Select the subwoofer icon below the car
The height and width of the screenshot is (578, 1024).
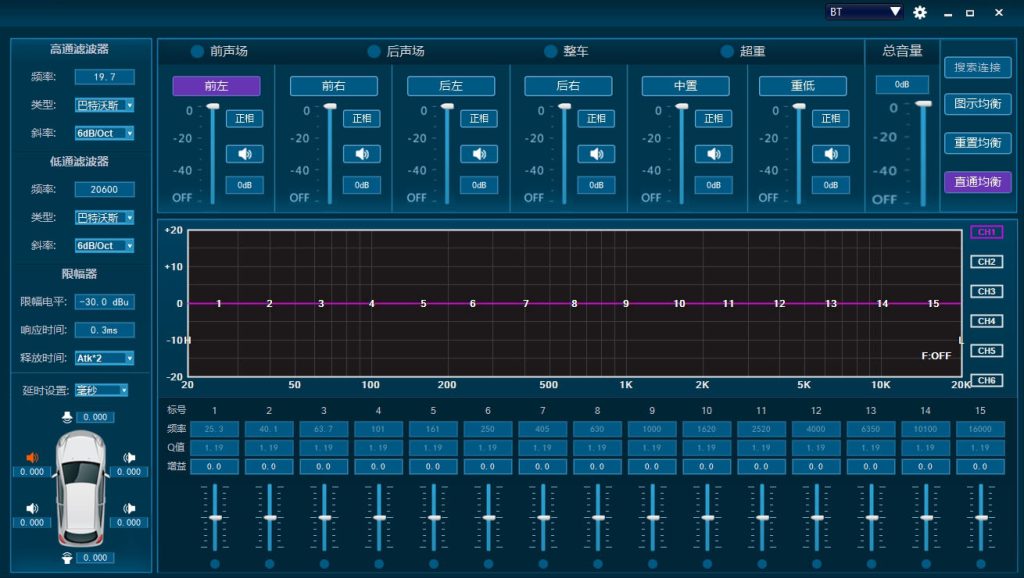tap(67, 558)
